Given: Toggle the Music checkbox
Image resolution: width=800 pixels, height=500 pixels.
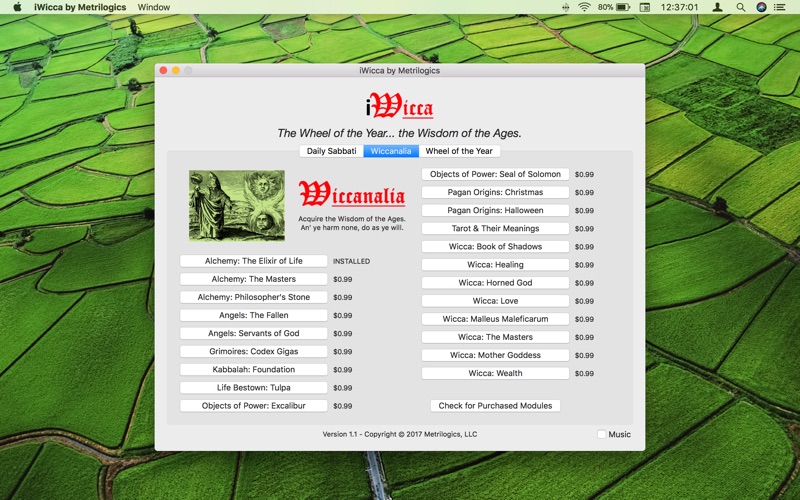Looking at the screenshot, I should click(602, 434).
